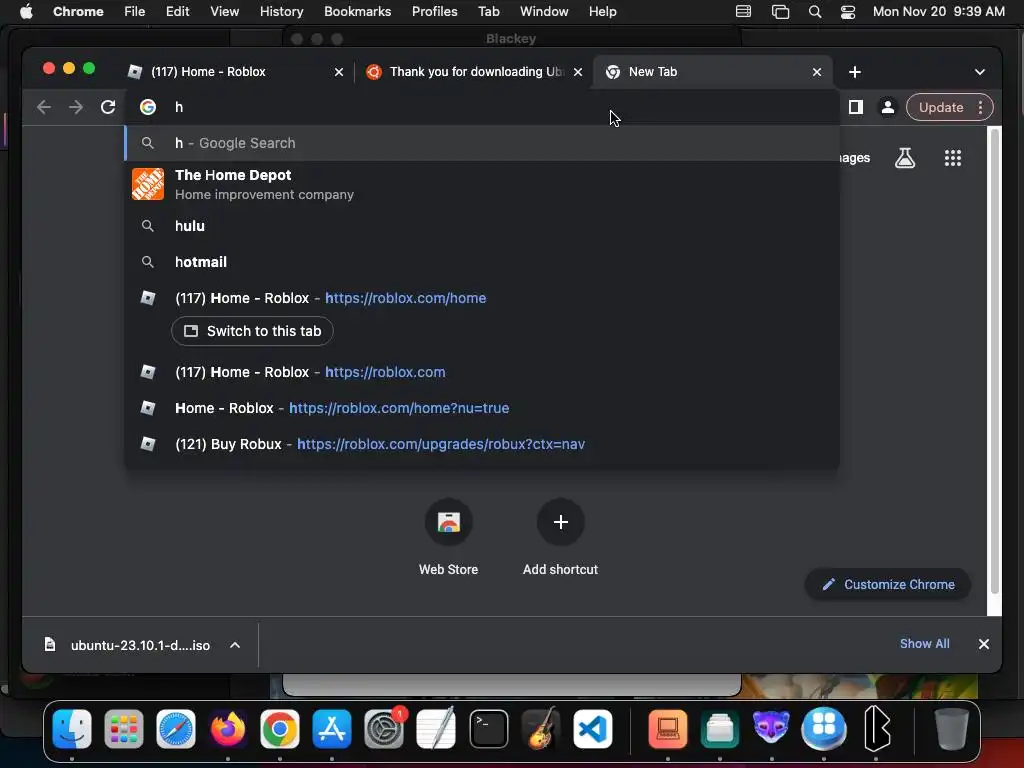Click Customize Chrome button
Viewport: 1024px width, 768px height.
tap(888, 584)
